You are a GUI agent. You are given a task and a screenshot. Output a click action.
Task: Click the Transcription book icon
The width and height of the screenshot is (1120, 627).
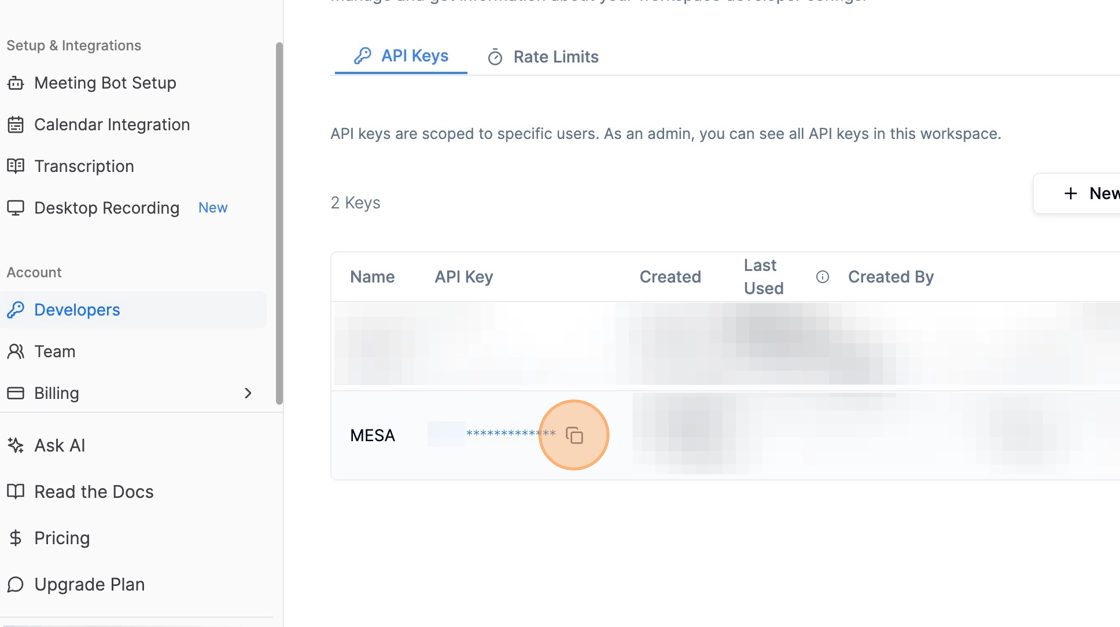click(16, 166)
